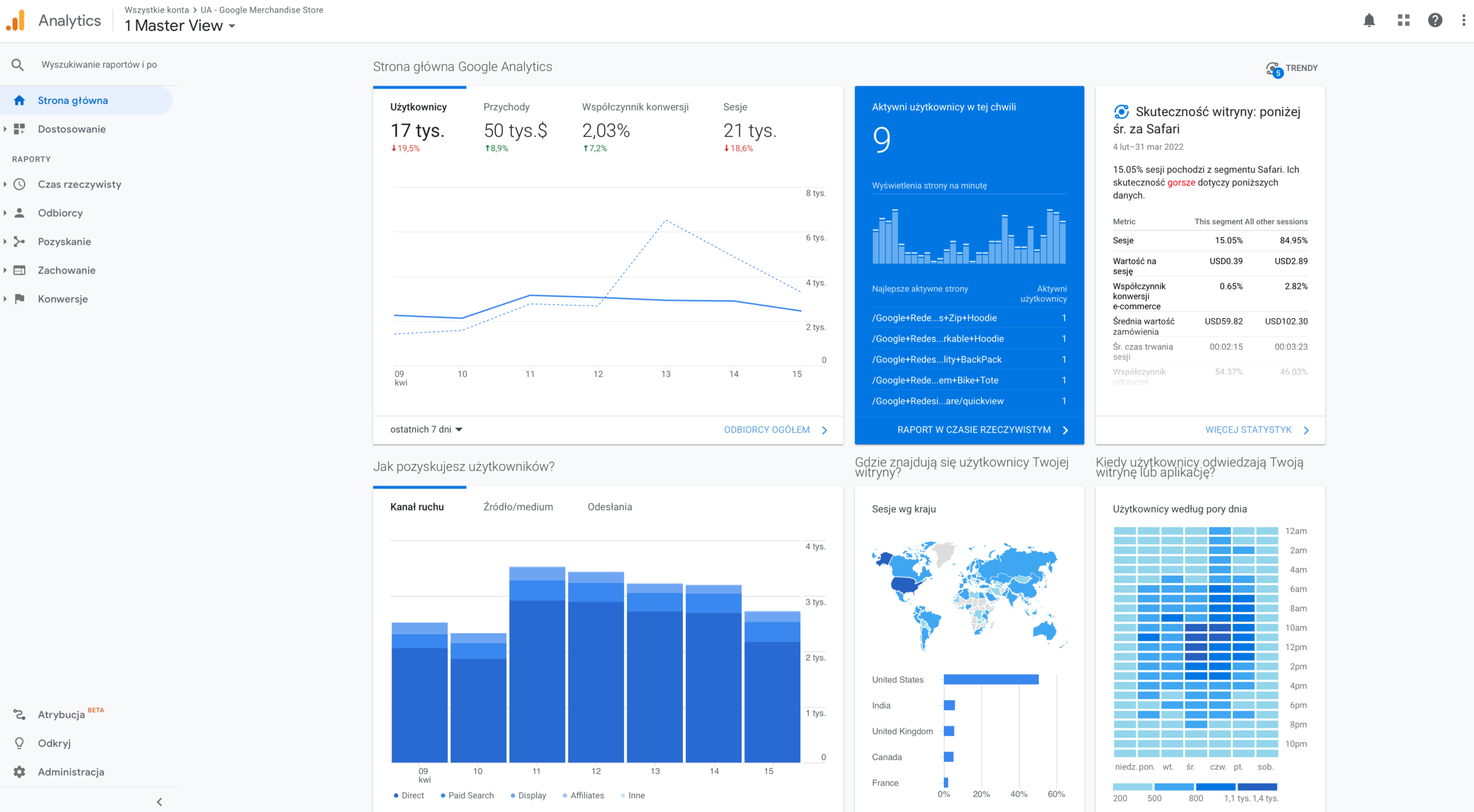Image resolution: width=1474 pixels, height=812 pixels.
Task: Click the 'Wszystkie konta' breadcrumb link
Action: point(157,10)
